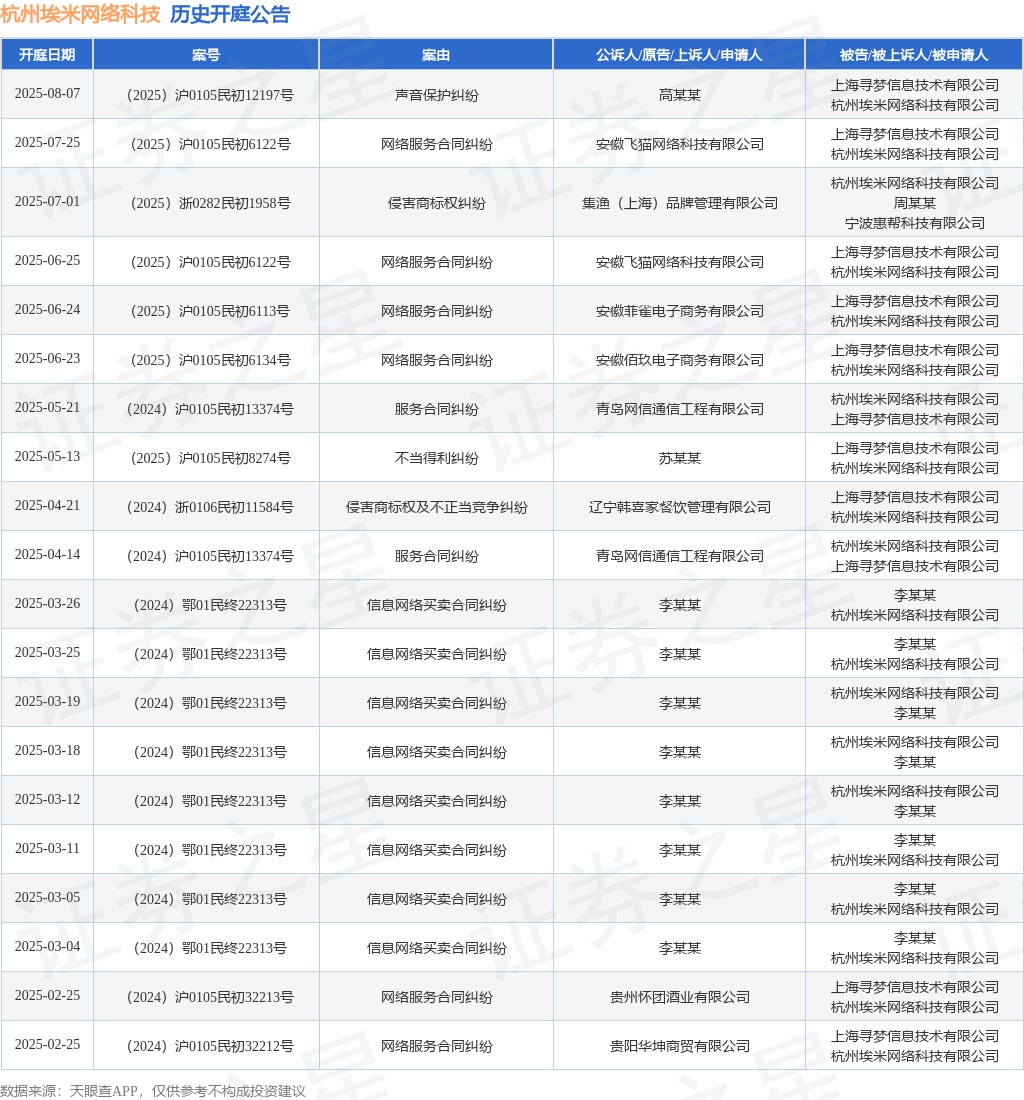The image size is (1024, 1100).
Task: Click the 公诉人/原告/上诉人/申请人 header
Action: (x=679, y=55)
